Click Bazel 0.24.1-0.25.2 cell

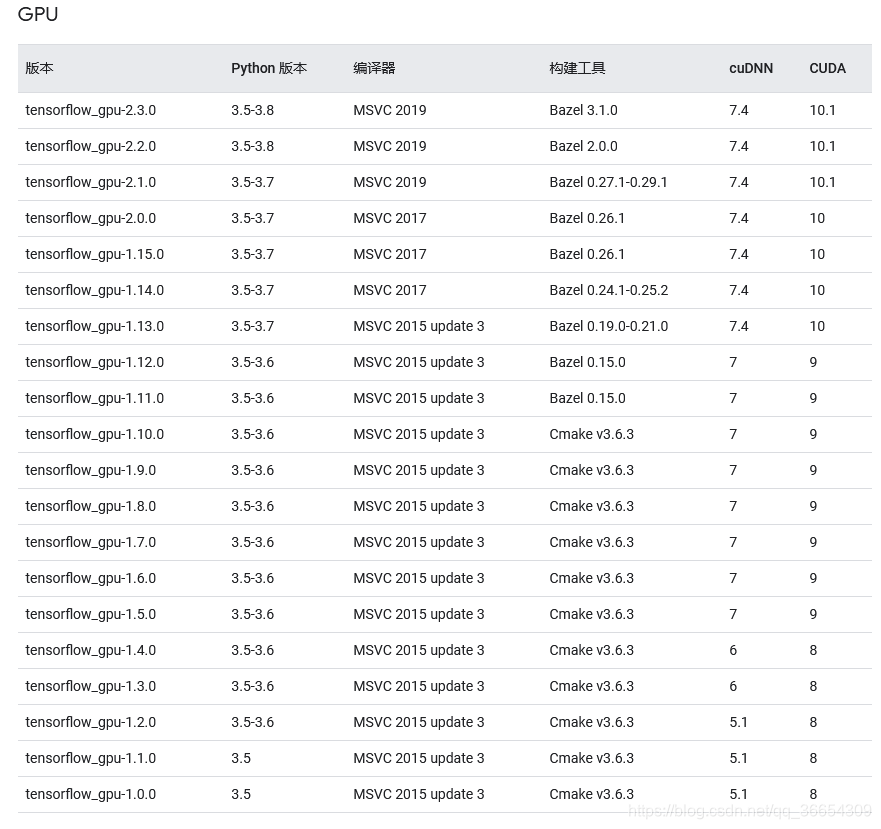(608, 290)
